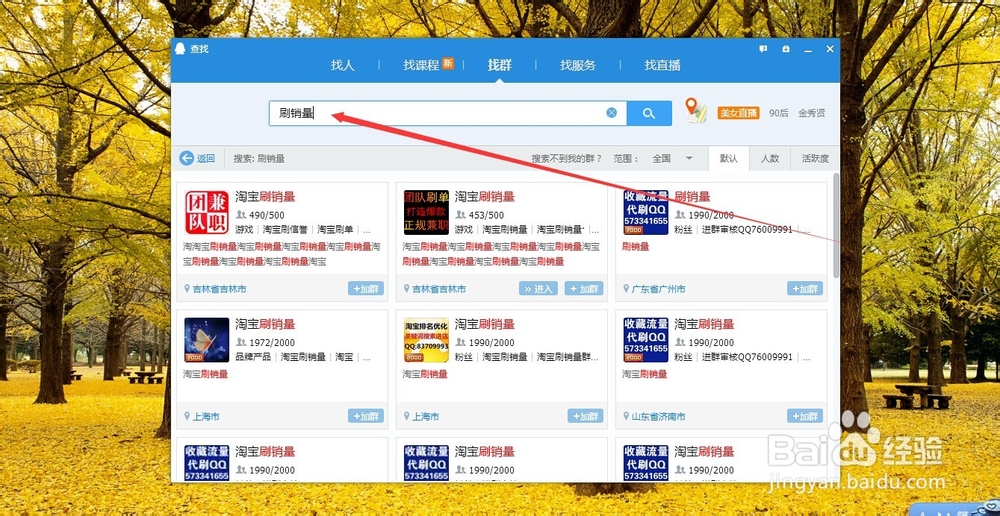
Task: Switch to the 找服务 tab
Action: tap(578, 65)
